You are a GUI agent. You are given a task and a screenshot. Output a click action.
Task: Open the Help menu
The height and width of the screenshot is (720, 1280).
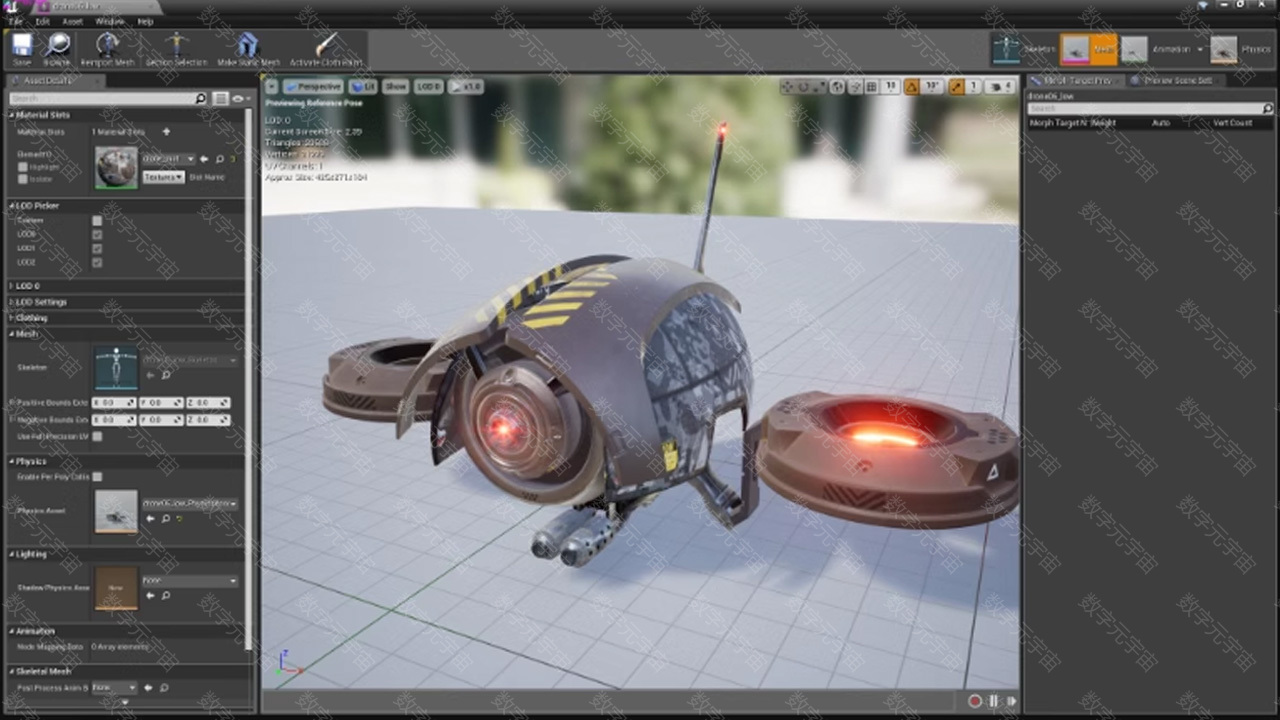coord(146,21)
